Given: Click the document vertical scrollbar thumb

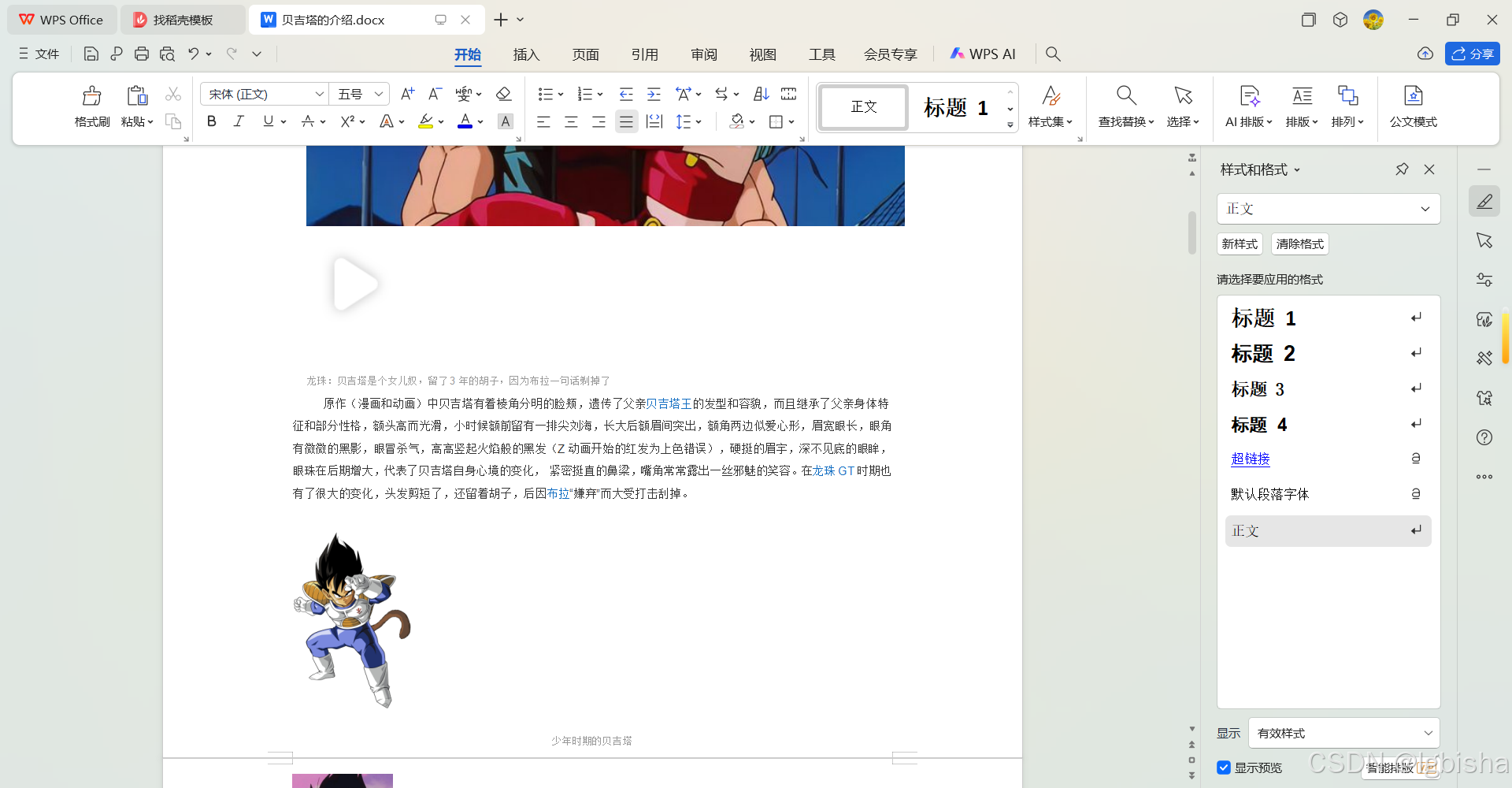Looking at the screenshot, I should (1192, 232).
